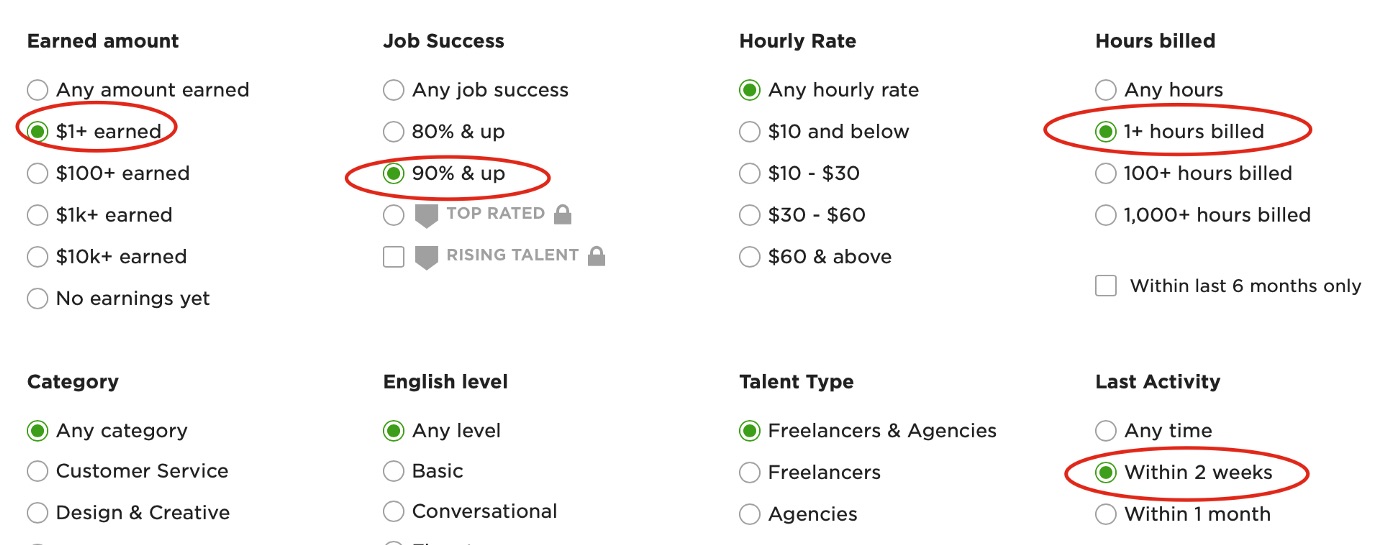Click the Top Rated badge icon

(426, 215)
